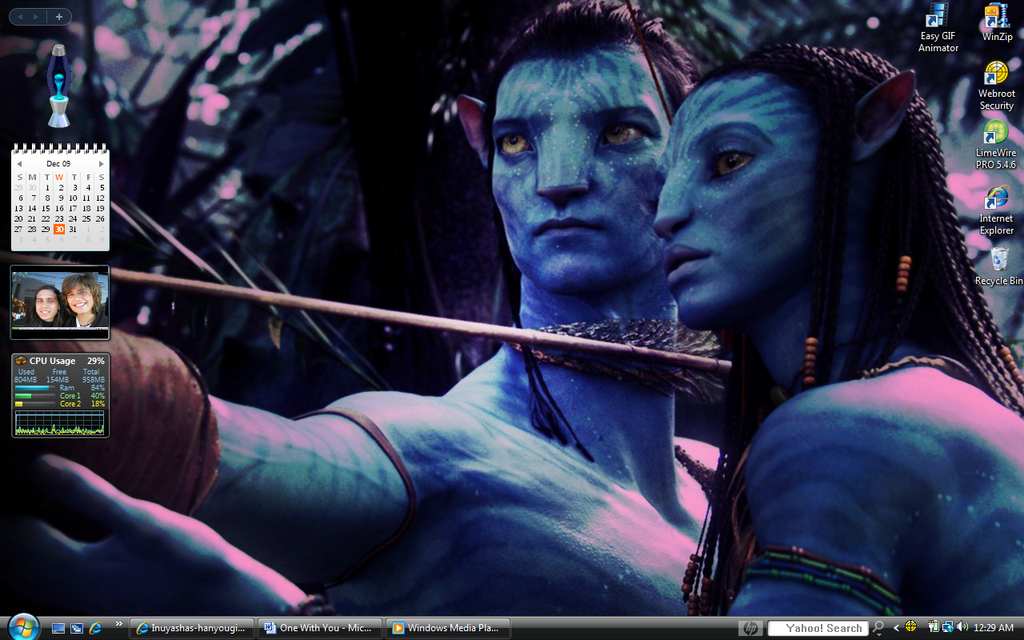1024x640 pixels.
Task: Open the network connection tray icon
Action: (x=948, y=627)
